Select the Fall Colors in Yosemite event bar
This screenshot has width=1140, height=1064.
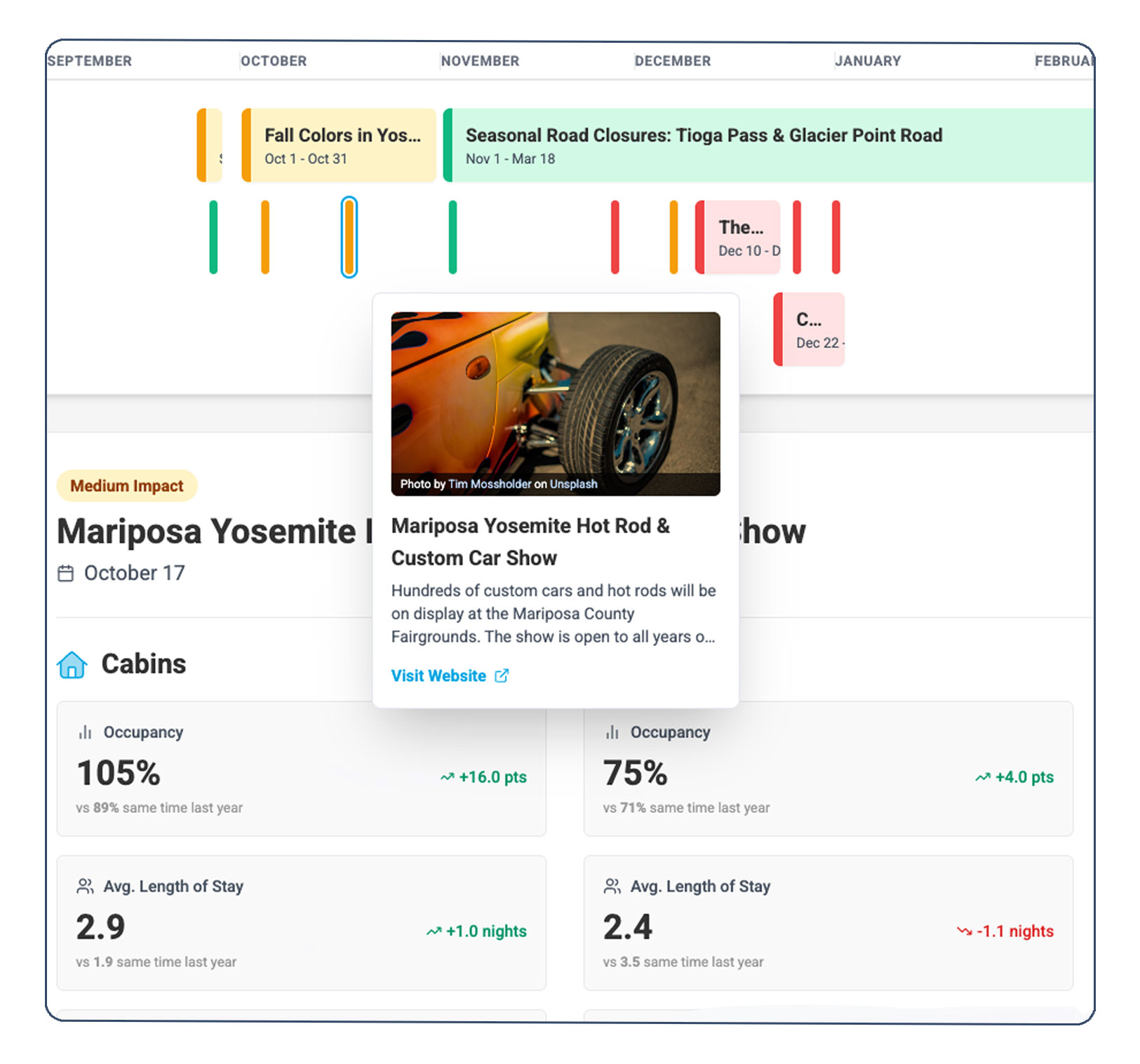click(340, 145)
